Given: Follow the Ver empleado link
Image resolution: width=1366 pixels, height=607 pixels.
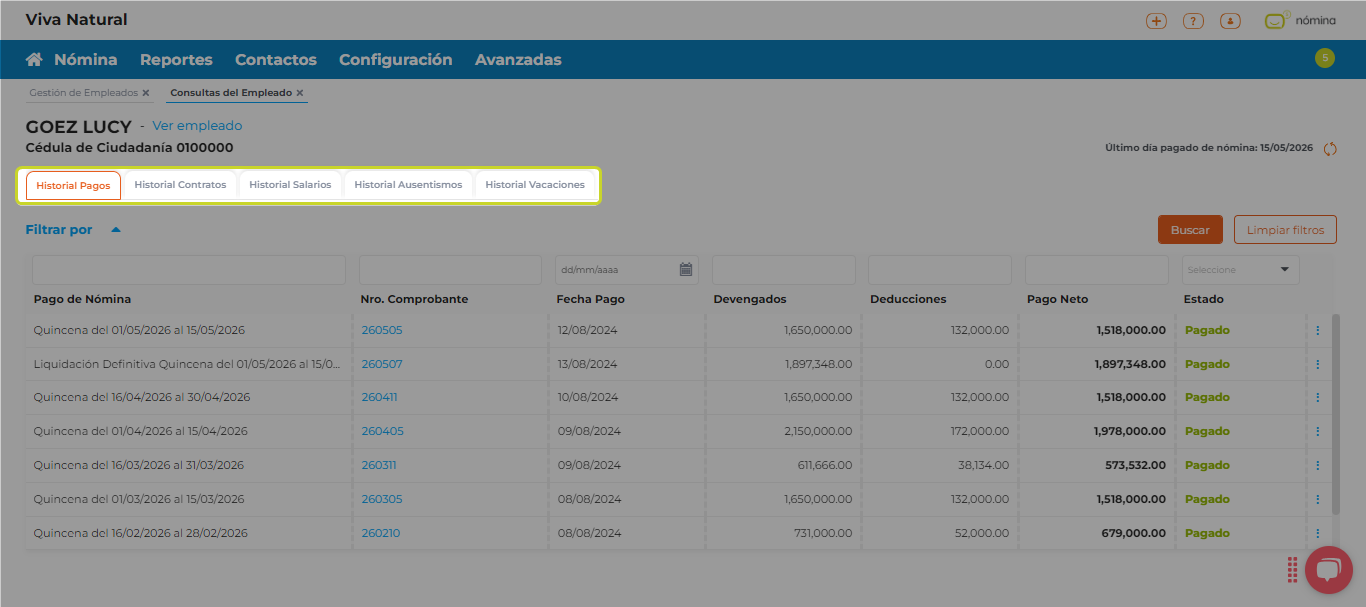Looking at the screenshot, I should 197,126.
